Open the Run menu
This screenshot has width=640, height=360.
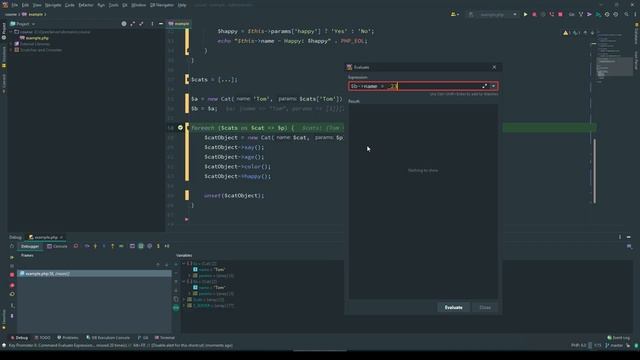point(101,5)
